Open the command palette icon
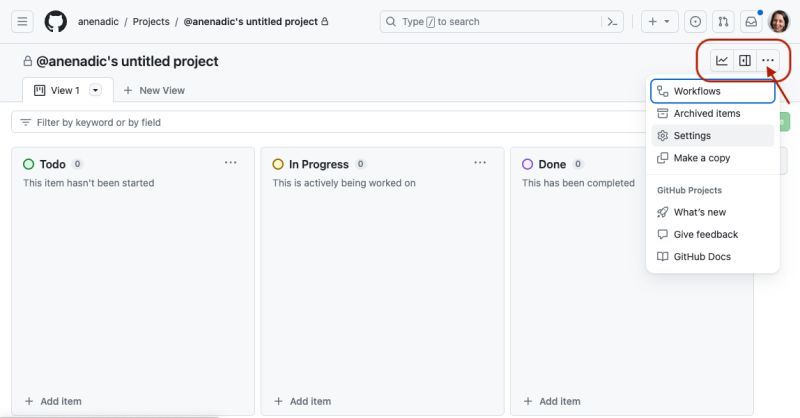800x418 pixels. click(612, 22)
